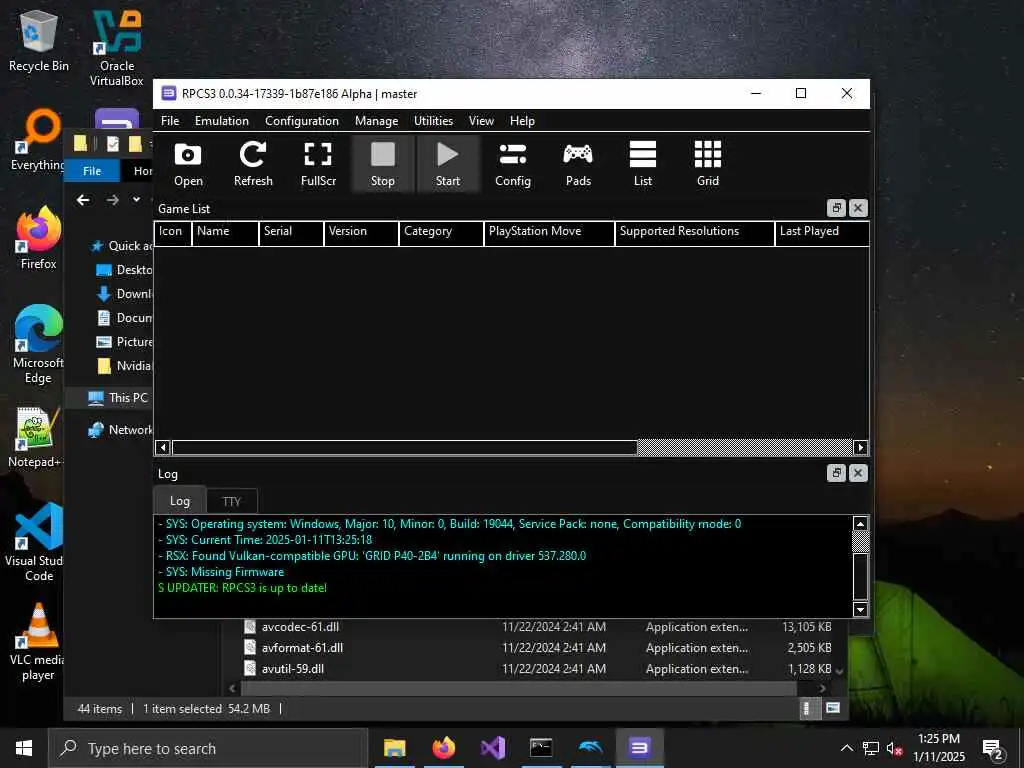
Task: Open recent locations dropdown in File Explorer
Action: [x=136, y=200]
